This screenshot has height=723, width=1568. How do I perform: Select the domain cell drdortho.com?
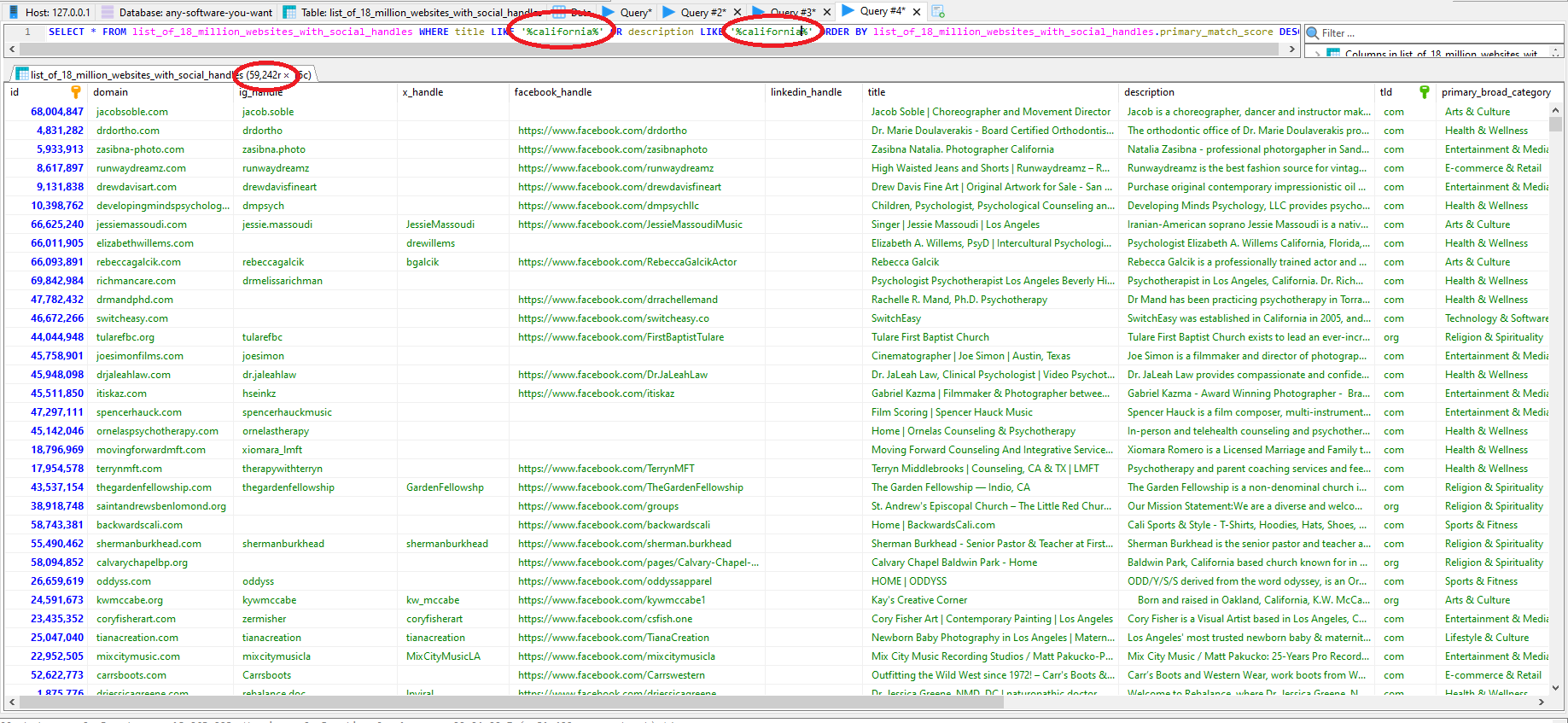point(160,131)
